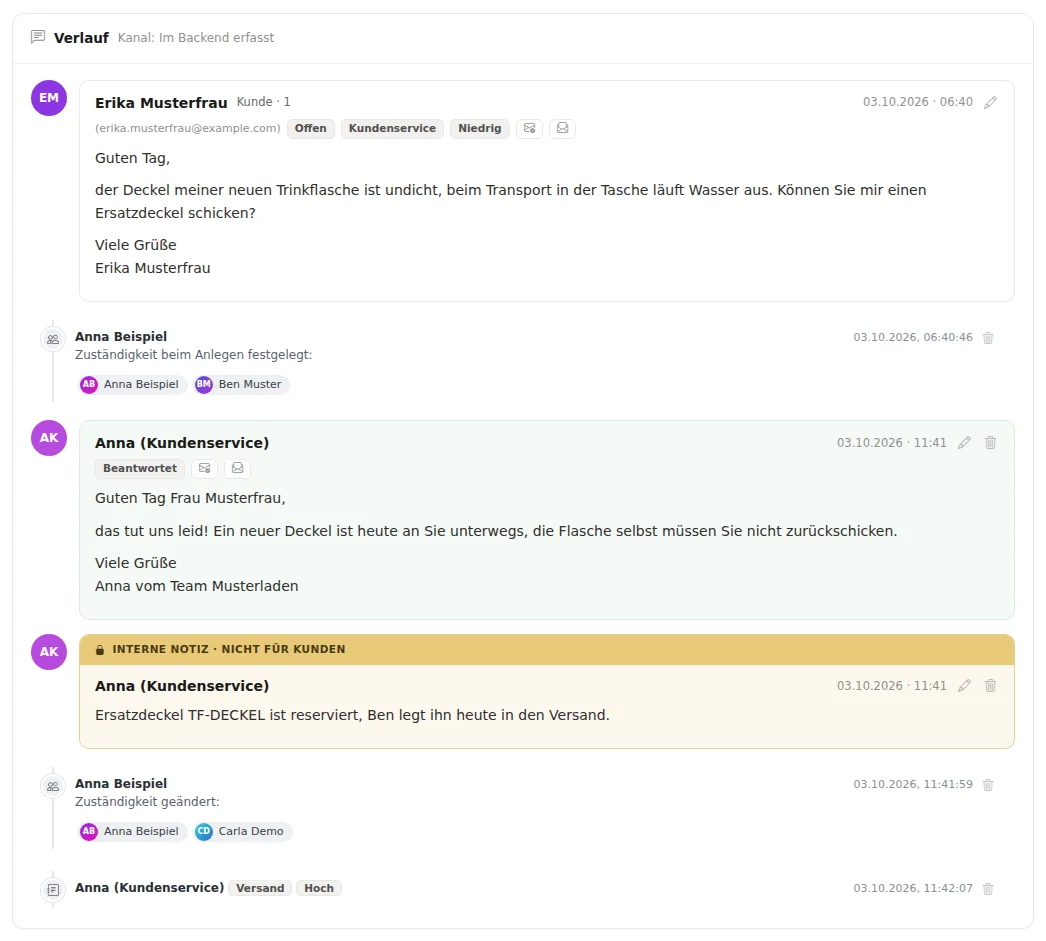This screenshot has width=1046, height=941.
Task: Edit Erika Musterfrau's message with pencil icon
Action: pos(991,102)
